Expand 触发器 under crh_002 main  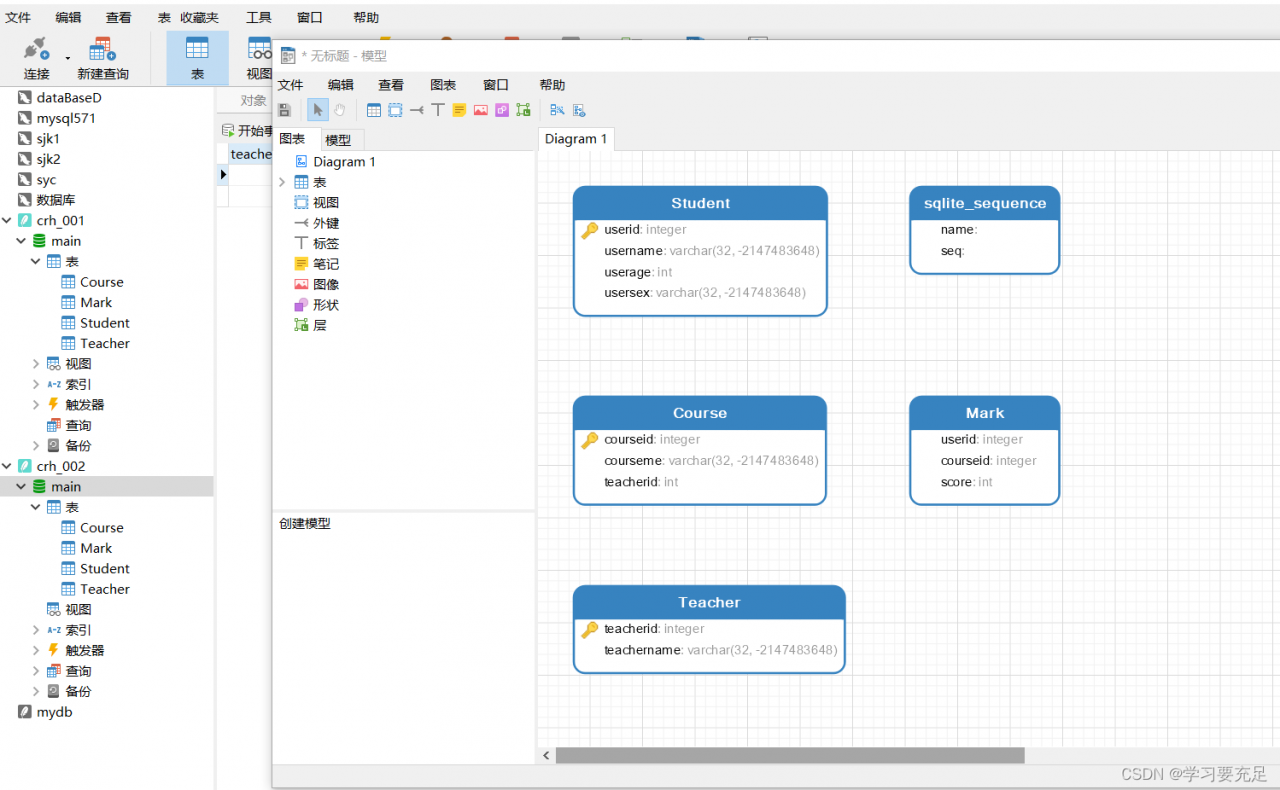pyautogui.click(x=36, y=651)
